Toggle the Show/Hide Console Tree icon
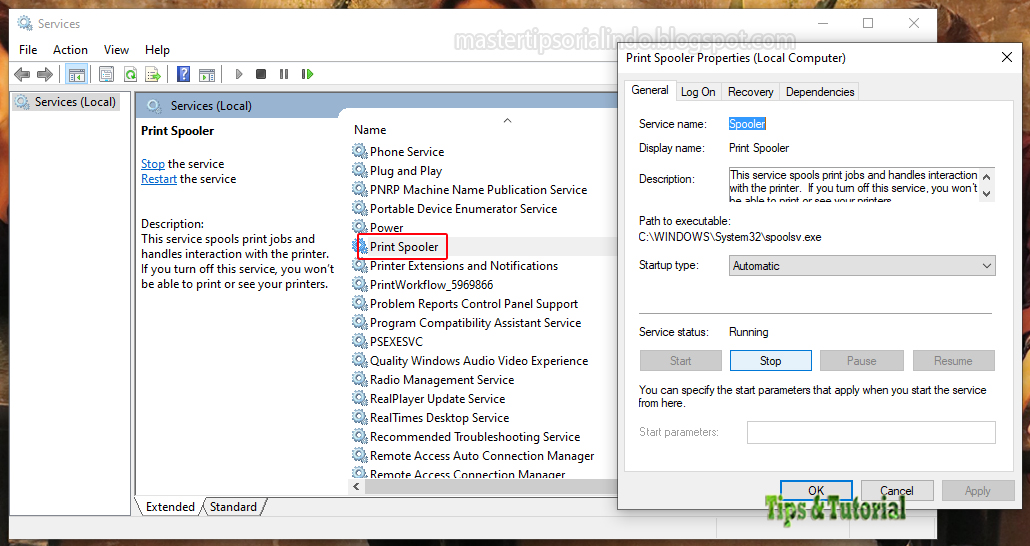The height and width of the screenshot is (546, 1030). coord(77,74)
